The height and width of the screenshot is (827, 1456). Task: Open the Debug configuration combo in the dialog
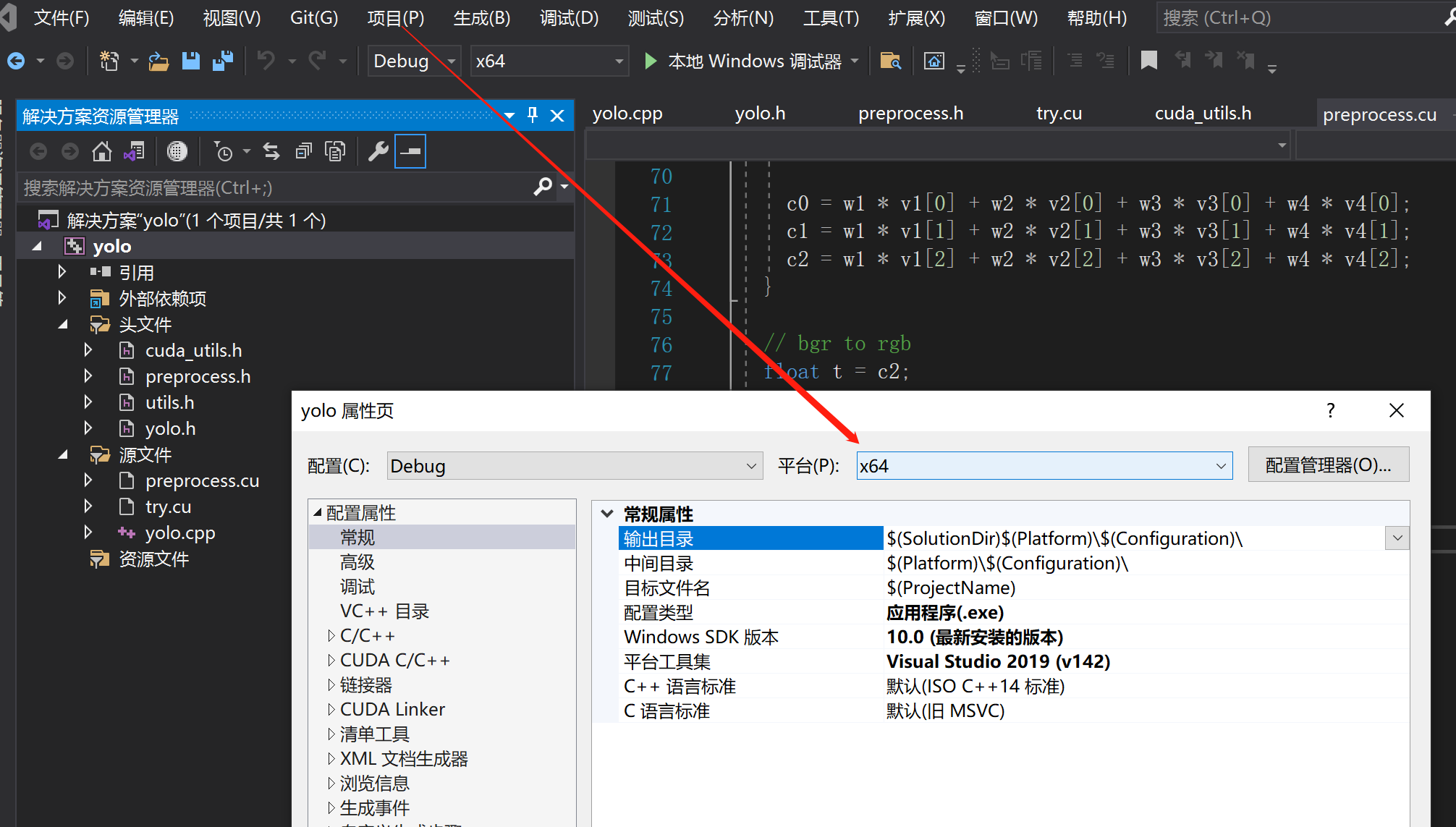(575, 466)
